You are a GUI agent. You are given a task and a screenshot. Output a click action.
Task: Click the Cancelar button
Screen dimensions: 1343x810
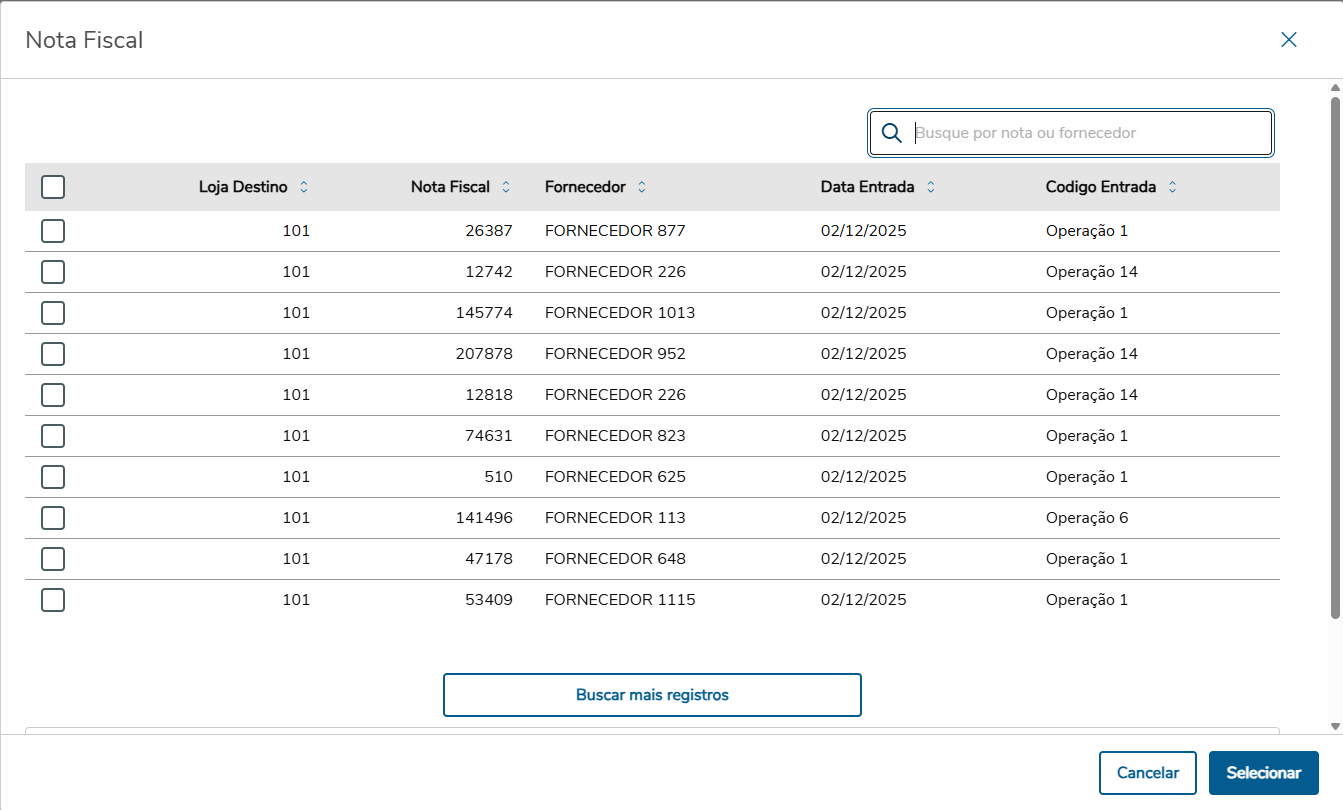tap(1147, 773)
